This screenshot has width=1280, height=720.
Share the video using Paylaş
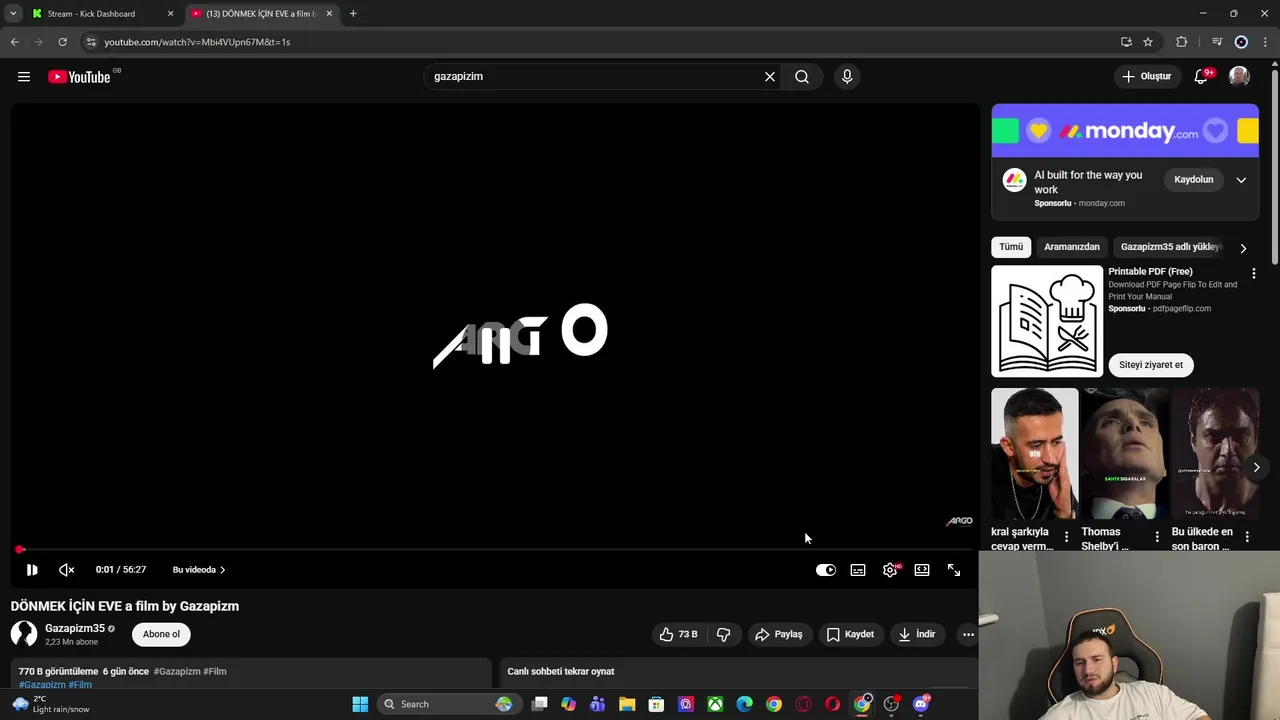779,634
